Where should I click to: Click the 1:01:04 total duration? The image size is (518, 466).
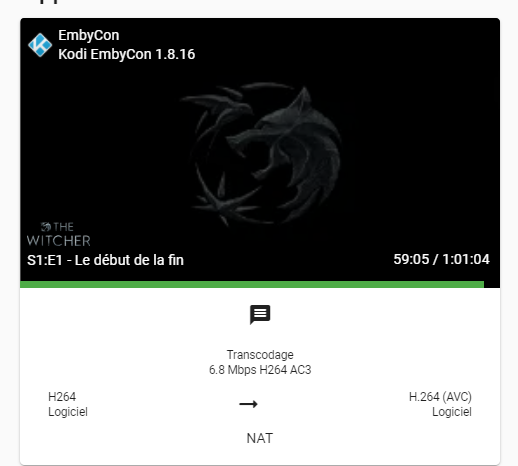point(466,259)
